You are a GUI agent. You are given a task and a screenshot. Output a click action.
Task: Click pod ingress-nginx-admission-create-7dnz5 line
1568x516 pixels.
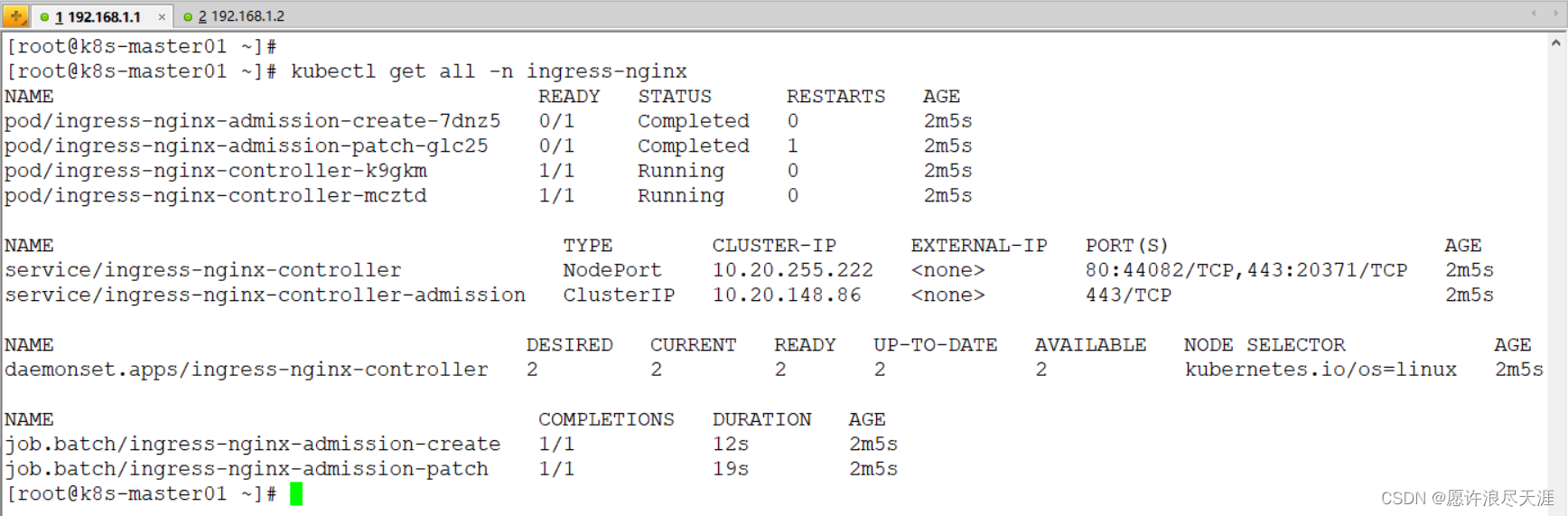point(252,121)
